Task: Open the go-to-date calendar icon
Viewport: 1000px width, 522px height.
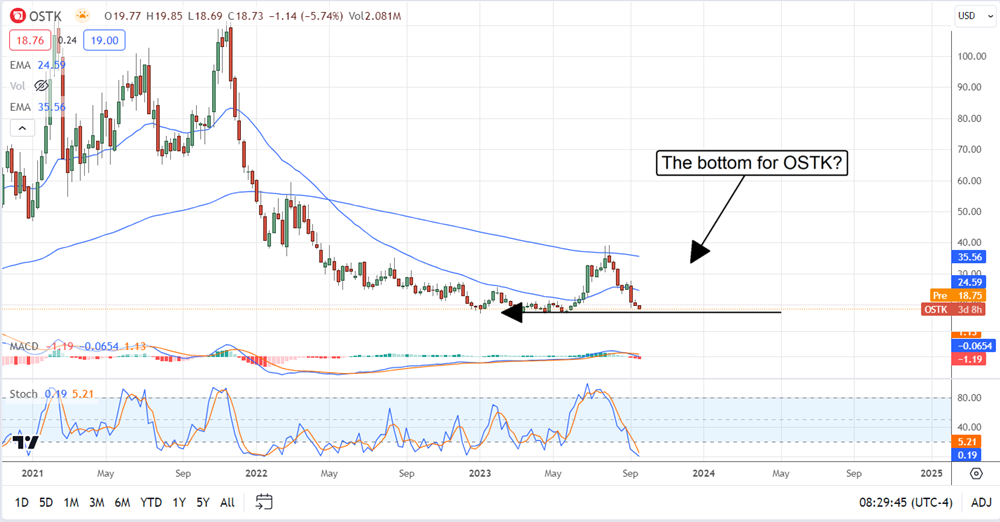Action: click(x=264, y=502)
